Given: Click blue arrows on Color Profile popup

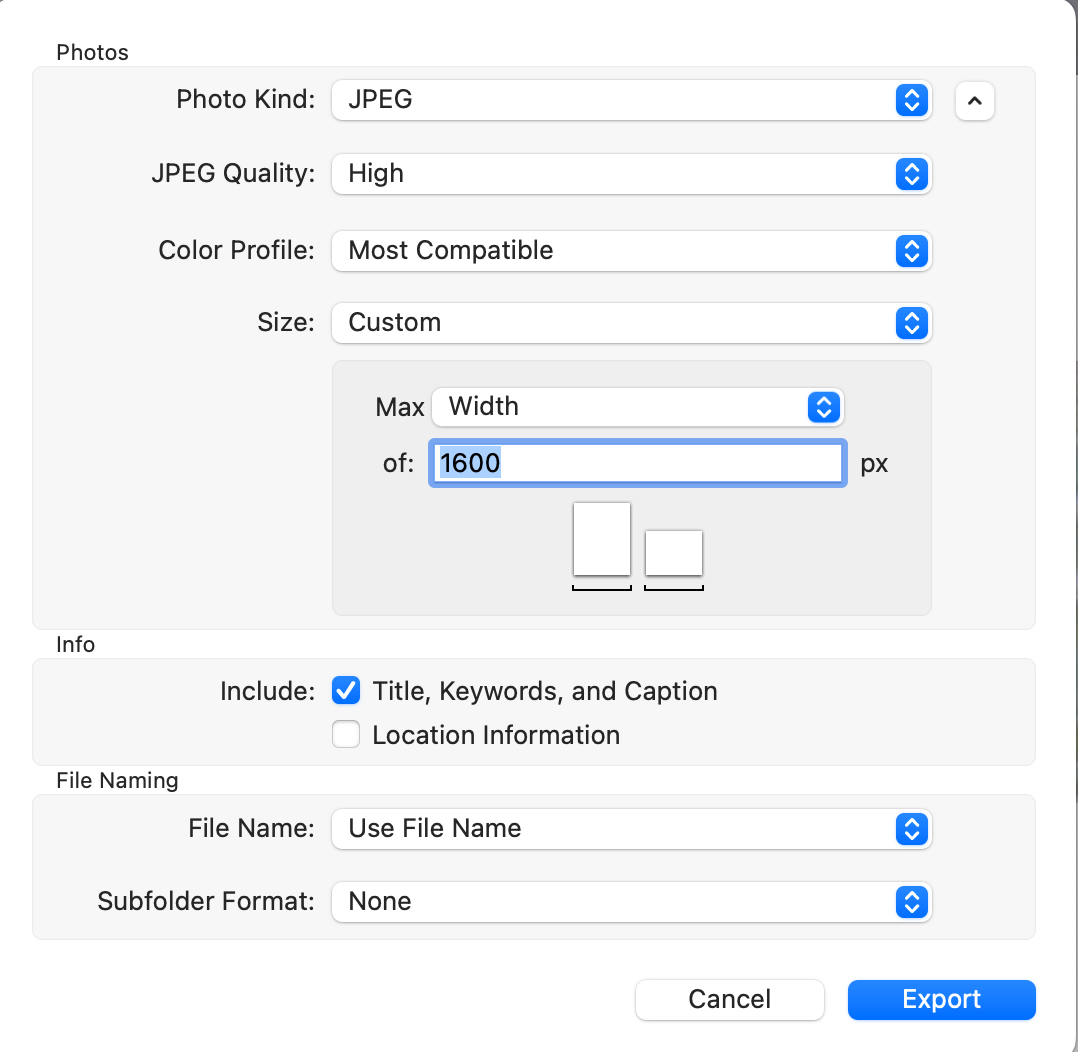Looking at the screenshot, I should pyautogui.click(x=911, y=250).
